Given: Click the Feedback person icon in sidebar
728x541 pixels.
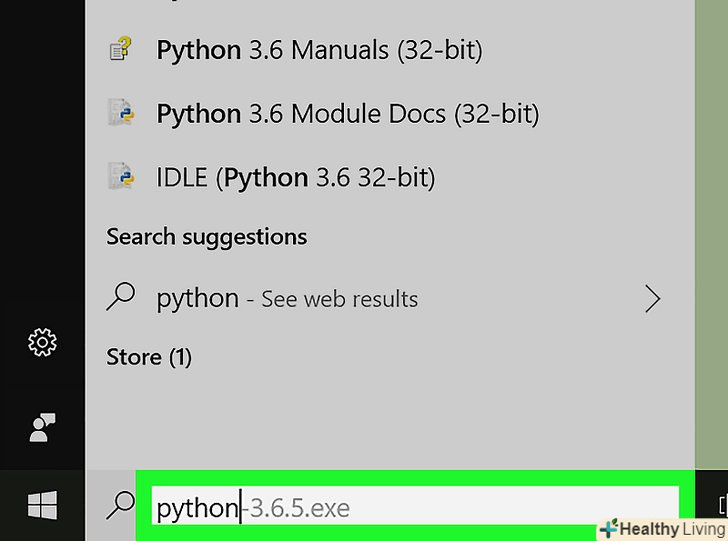Looking at the screenshot, I should click(x=42, y=427).
